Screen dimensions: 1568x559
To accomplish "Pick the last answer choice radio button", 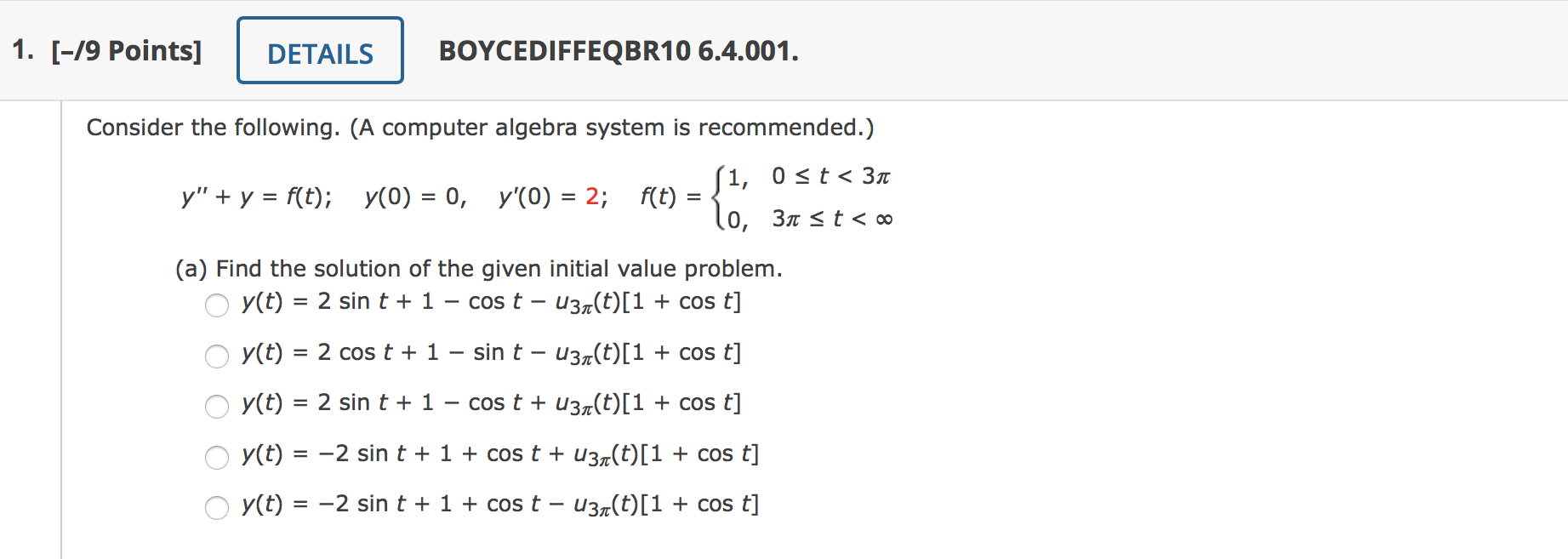I will click(x=216, y=507).
